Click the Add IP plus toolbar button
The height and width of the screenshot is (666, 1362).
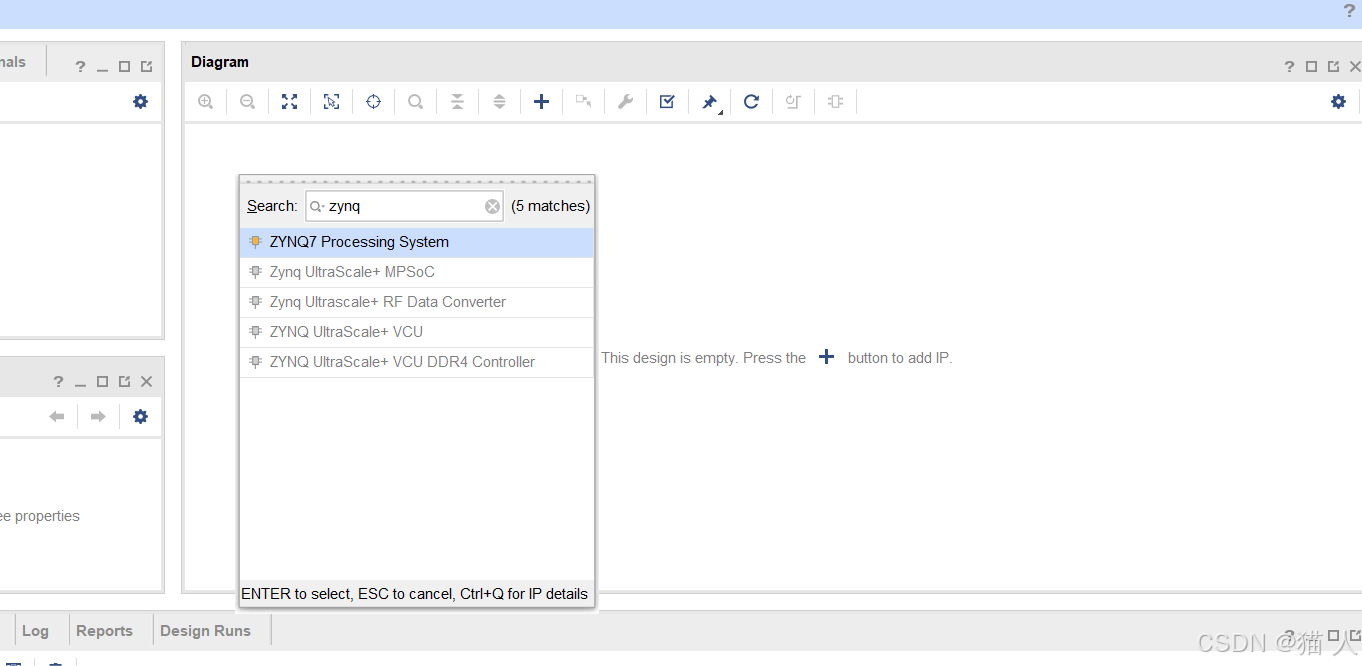pyautogui.click(x=542, y=101)
